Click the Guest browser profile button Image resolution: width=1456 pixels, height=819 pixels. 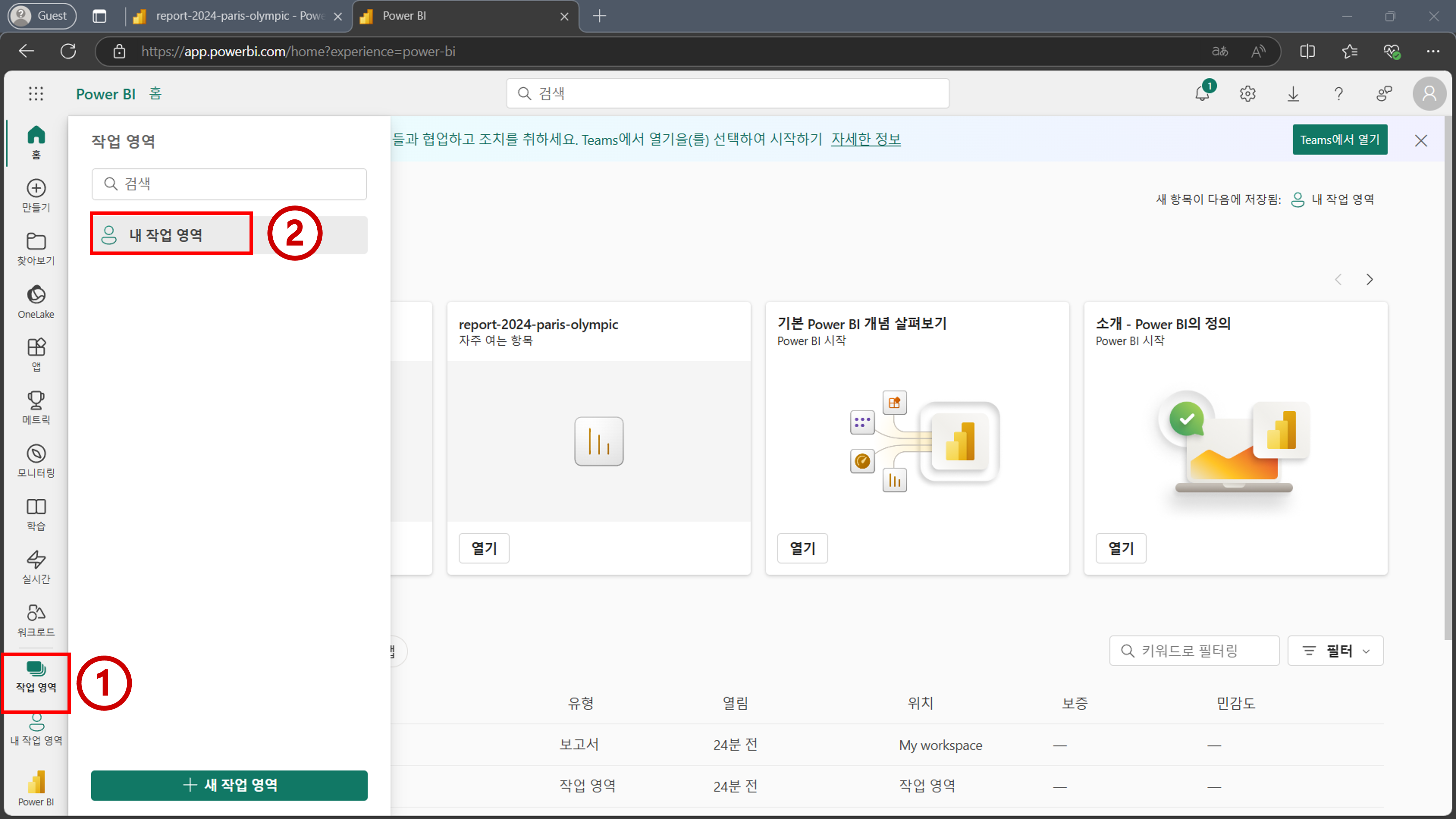[x=42, y=16]
